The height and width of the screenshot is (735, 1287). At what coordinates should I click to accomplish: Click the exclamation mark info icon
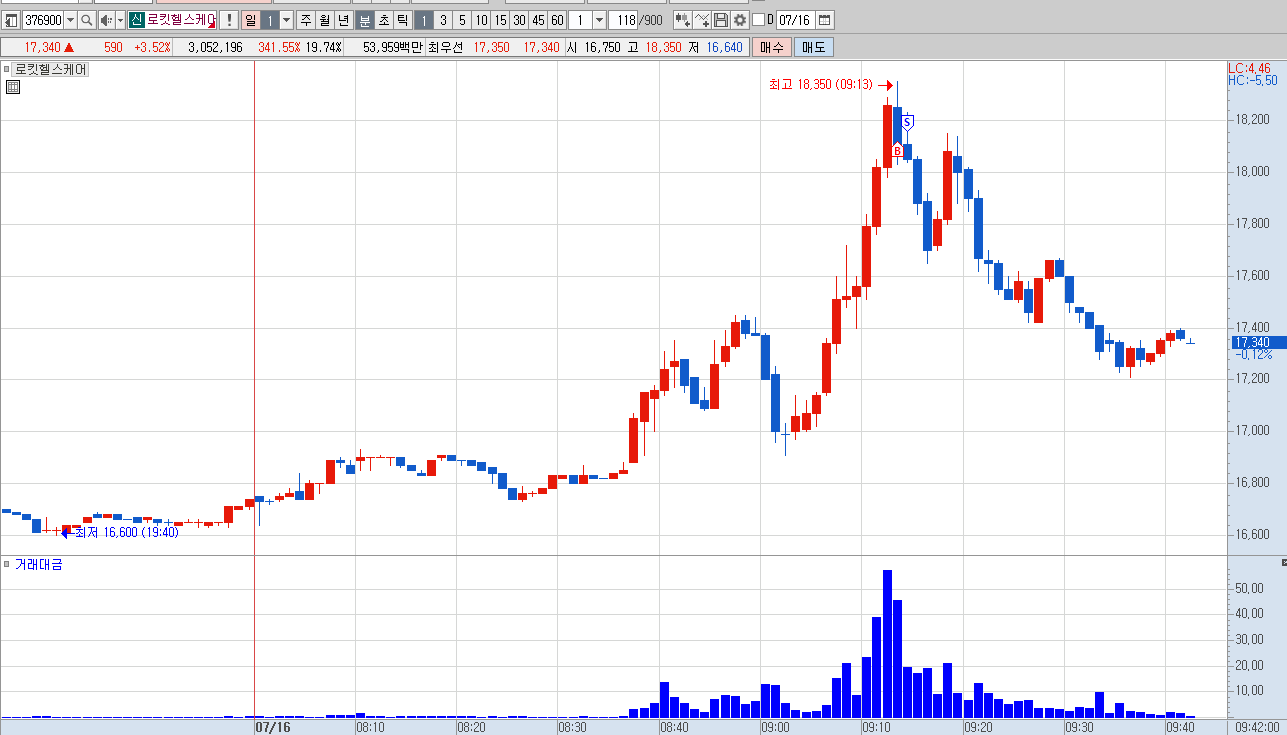(228, 20)
